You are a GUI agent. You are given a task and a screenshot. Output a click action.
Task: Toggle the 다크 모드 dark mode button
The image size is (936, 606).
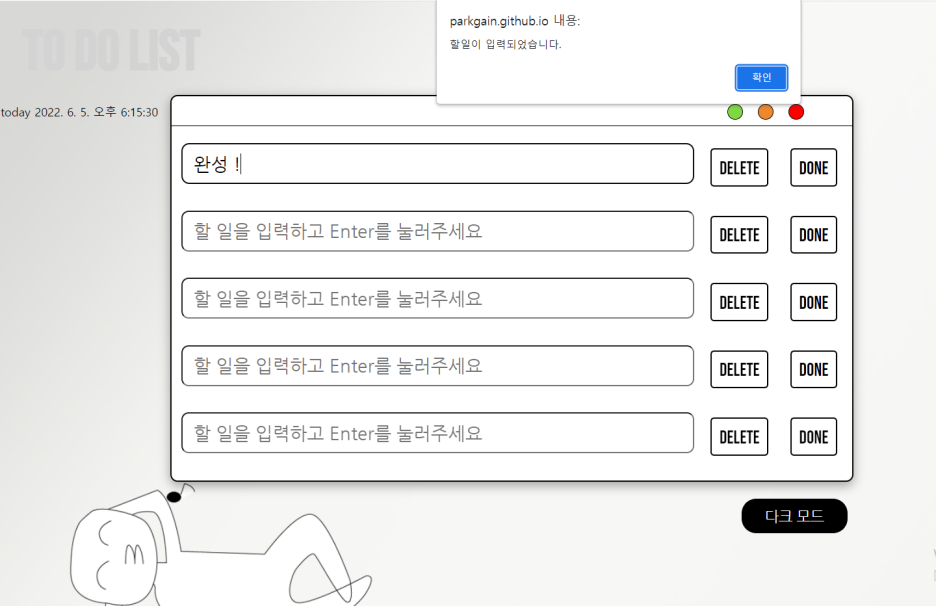(x=795, y=516)
